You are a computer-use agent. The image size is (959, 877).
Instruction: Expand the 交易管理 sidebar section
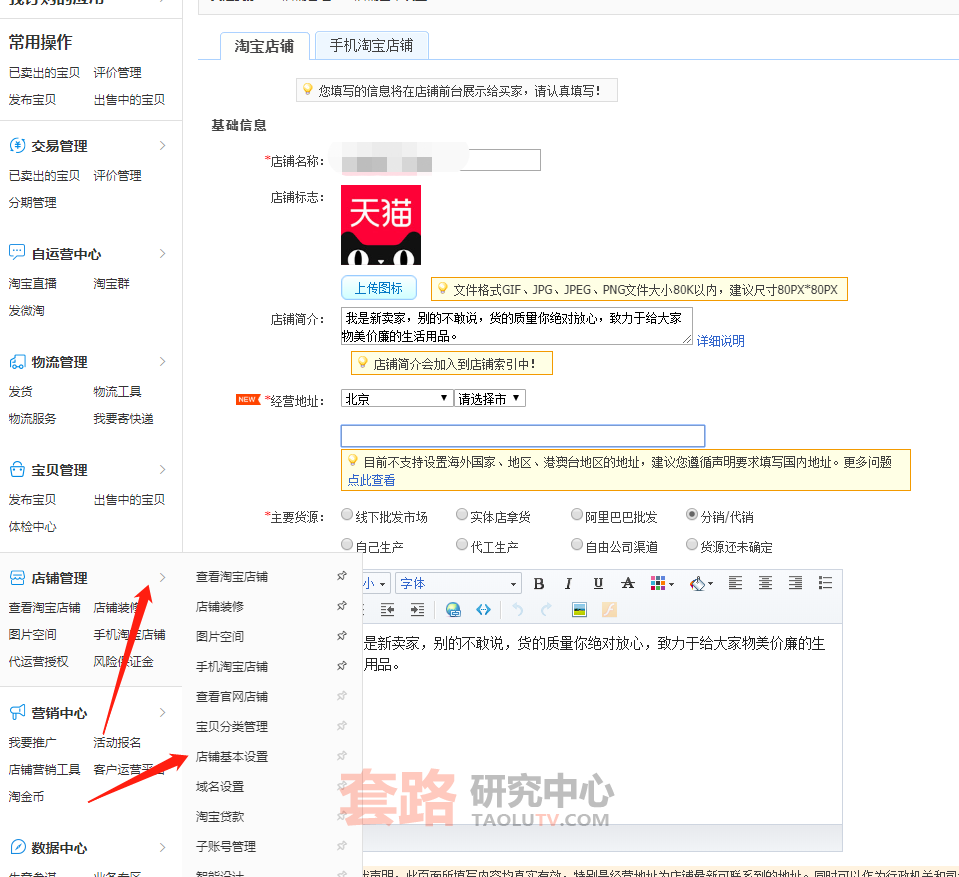click(162, 146)
